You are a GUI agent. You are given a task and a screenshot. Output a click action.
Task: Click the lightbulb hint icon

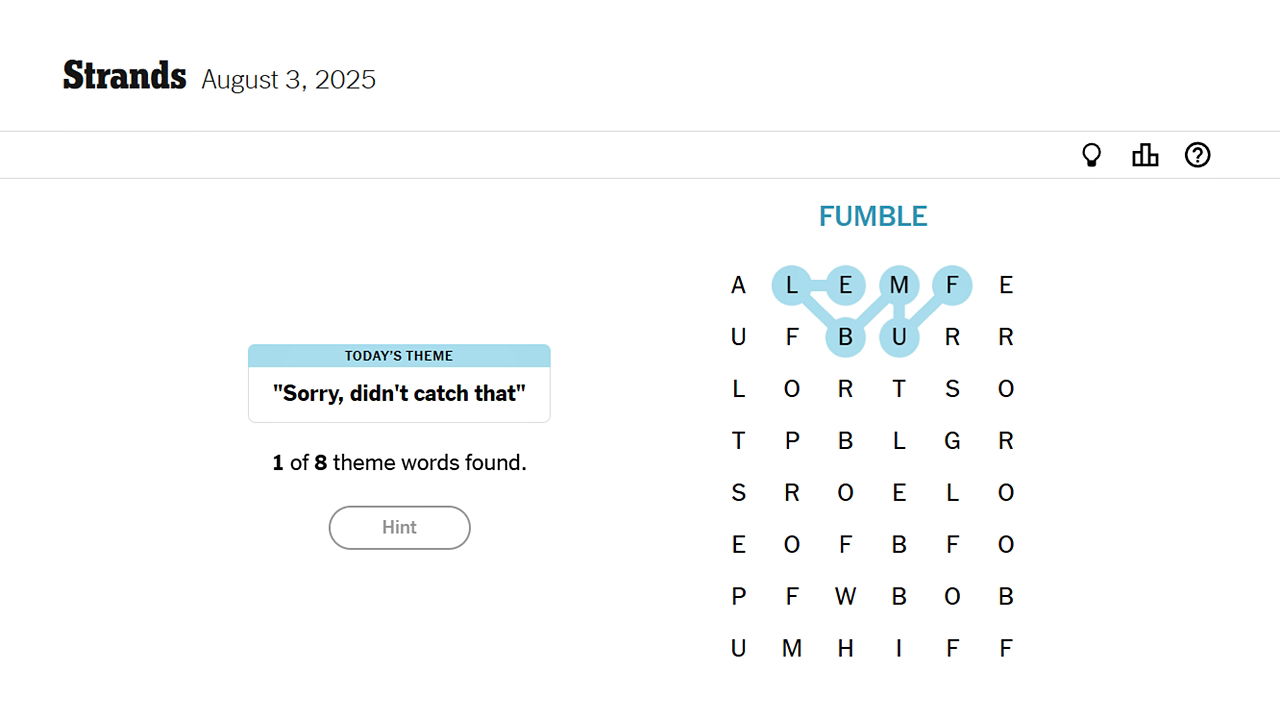point(1092,155)
